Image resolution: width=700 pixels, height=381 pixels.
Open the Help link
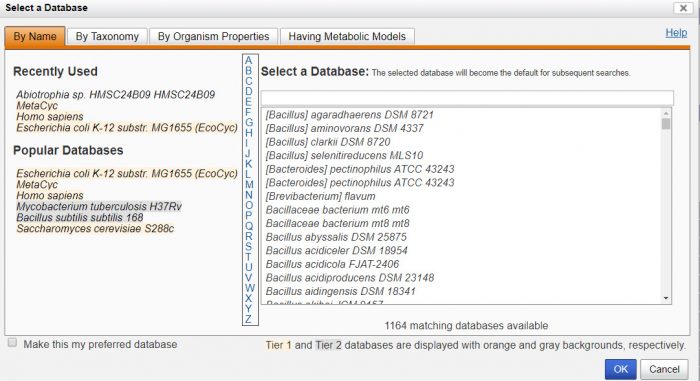(676, 33)
